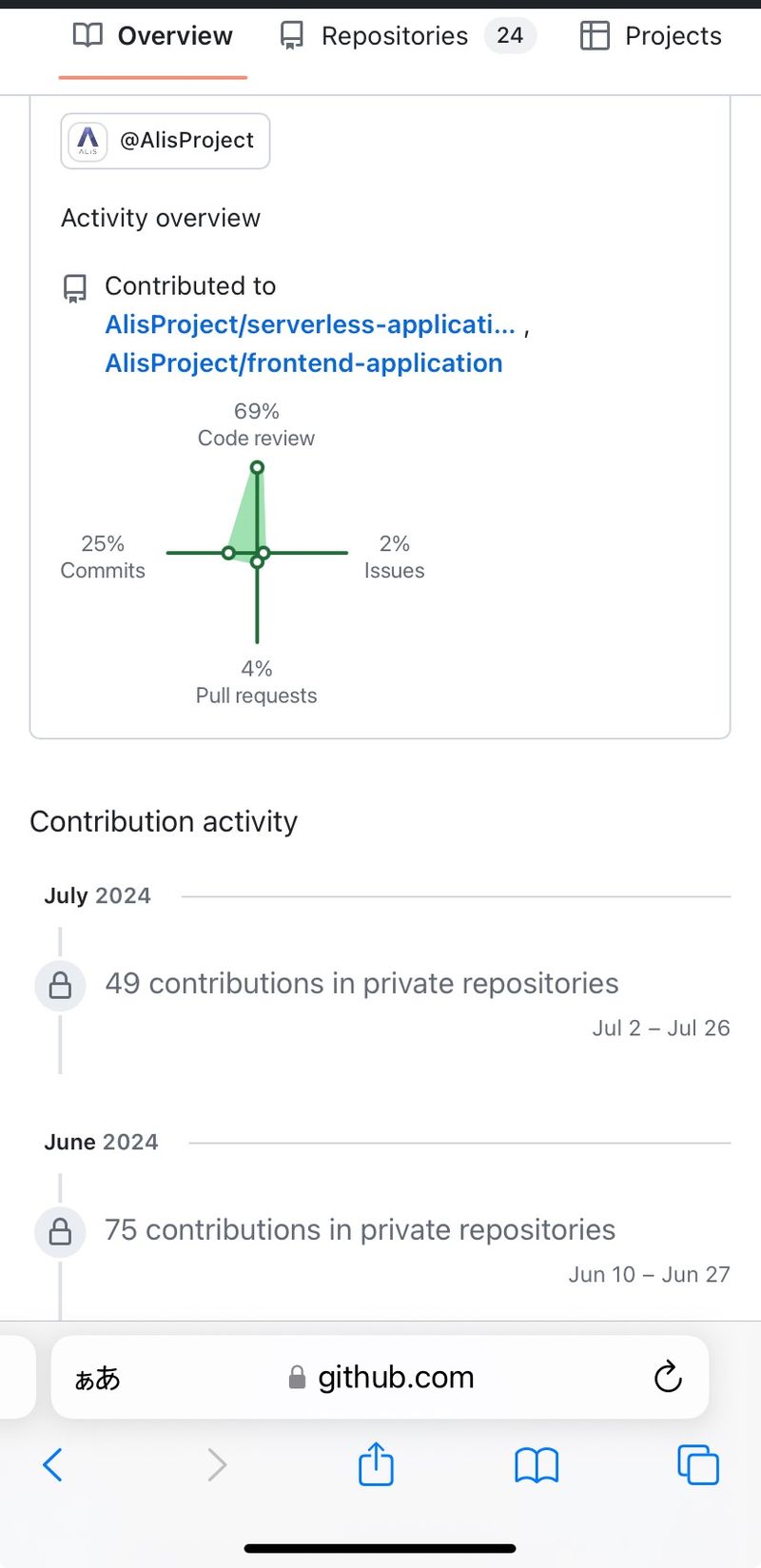Tap the Safari reload page icon
Viewport: 761px width, 1568px height.
pos(668,1376)
